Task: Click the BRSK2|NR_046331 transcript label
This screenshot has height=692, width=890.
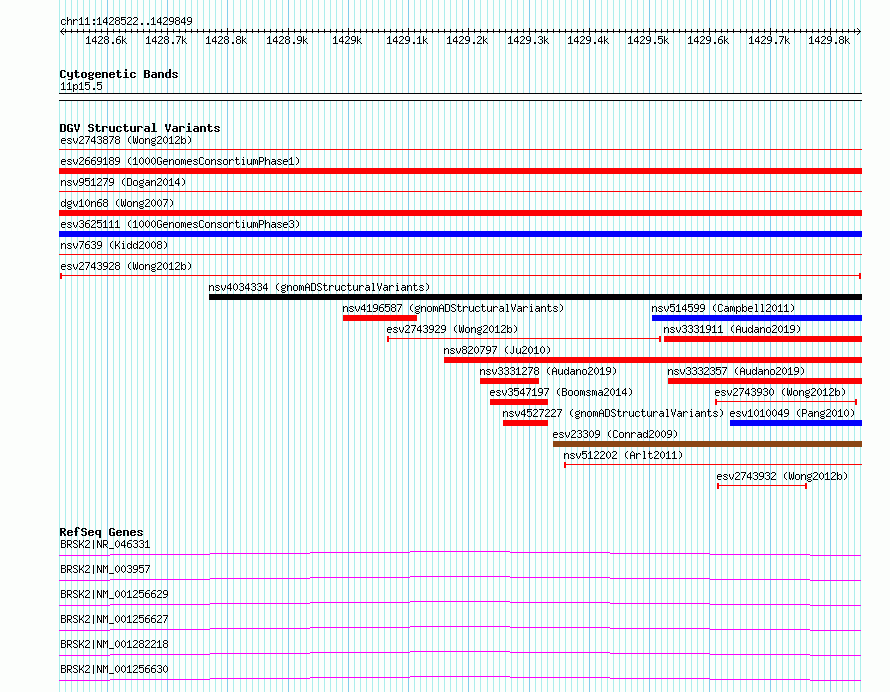Action: [105, 544]
